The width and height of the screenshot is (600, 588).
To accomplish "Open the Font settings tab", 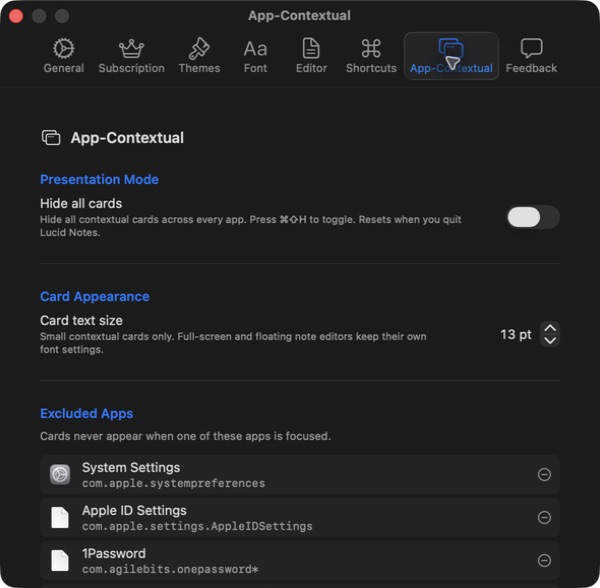I will [x=255, y=56].
